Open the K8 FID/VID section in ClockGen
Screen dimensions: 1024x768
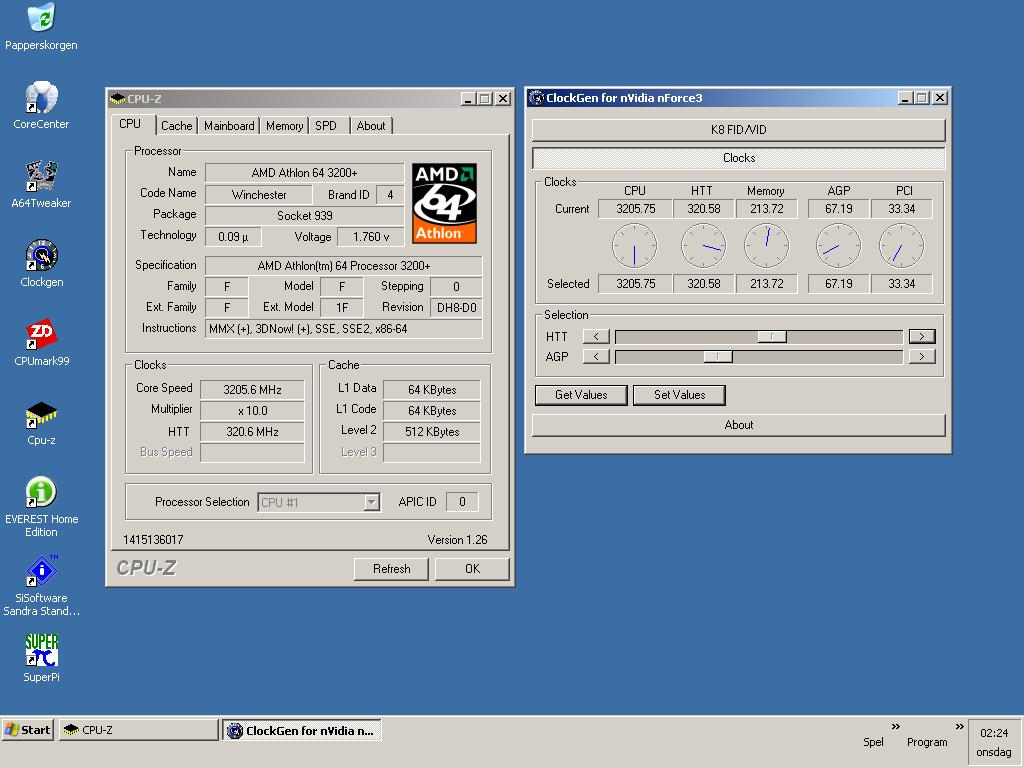coord(739,130)
